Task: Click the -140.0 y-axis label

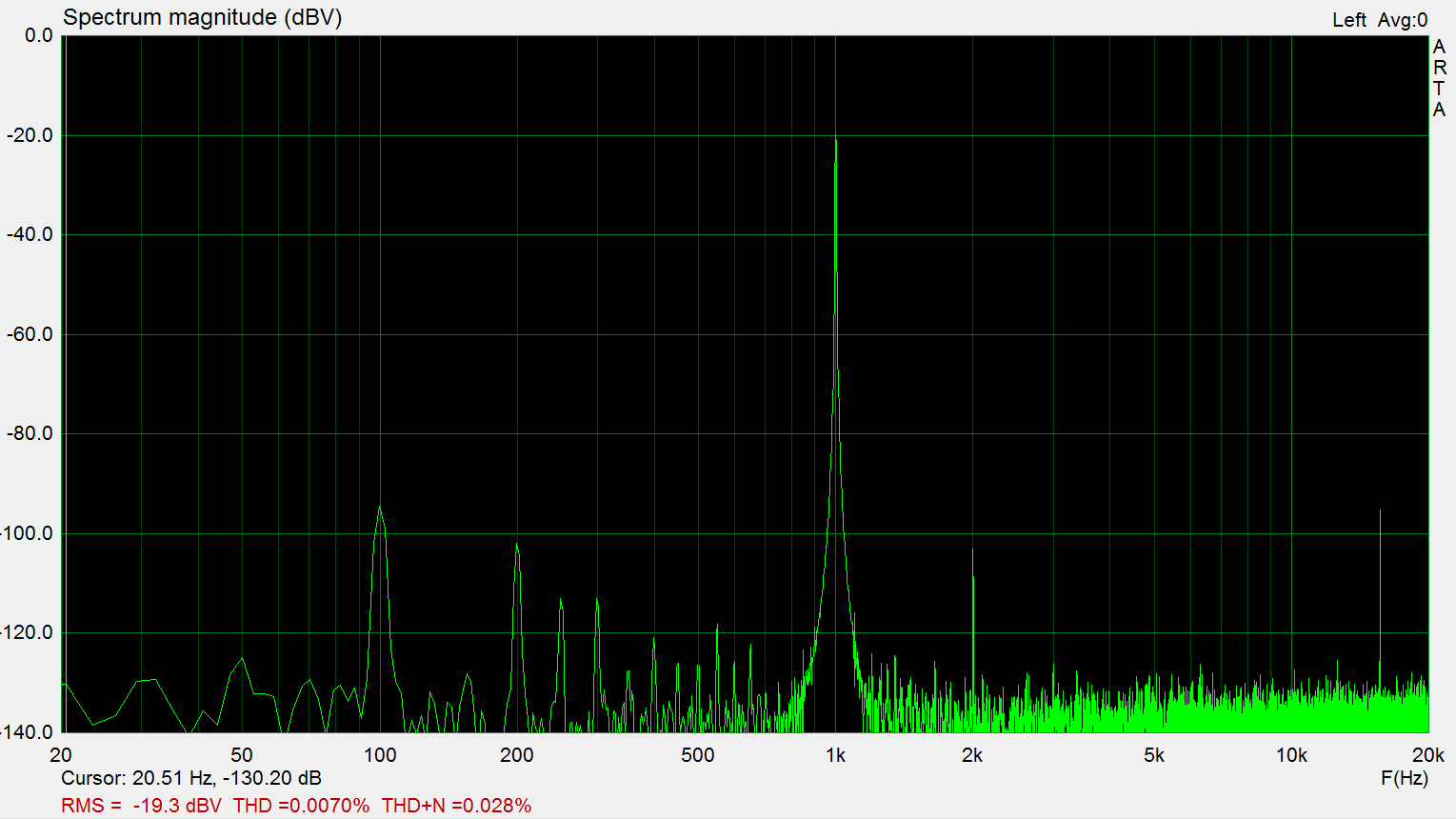Action: (27, 731)
